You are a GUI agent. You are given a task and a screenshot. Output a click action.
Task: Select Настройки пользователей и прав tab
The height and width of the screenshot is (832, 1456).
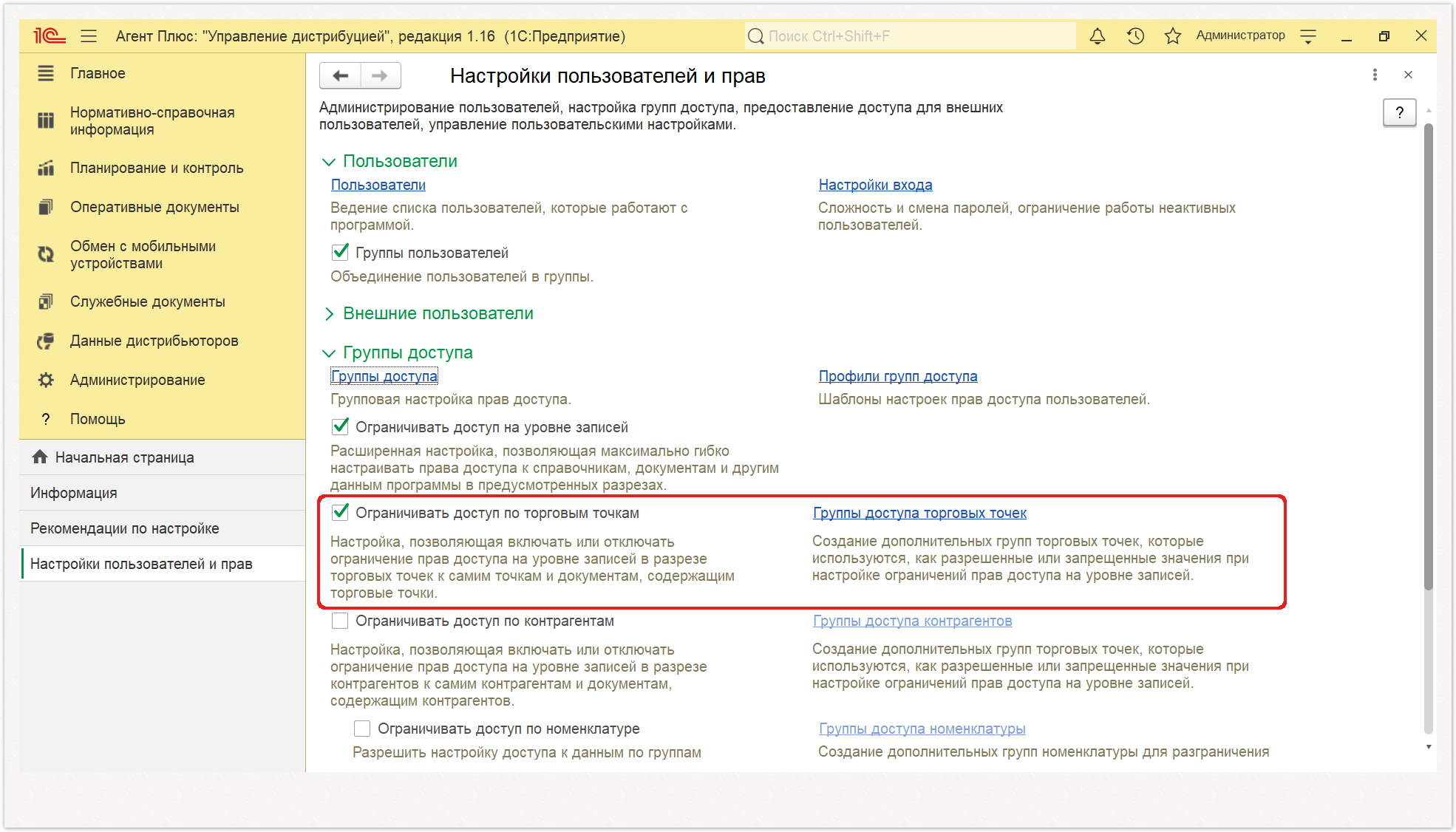click(x=162, y=564)
